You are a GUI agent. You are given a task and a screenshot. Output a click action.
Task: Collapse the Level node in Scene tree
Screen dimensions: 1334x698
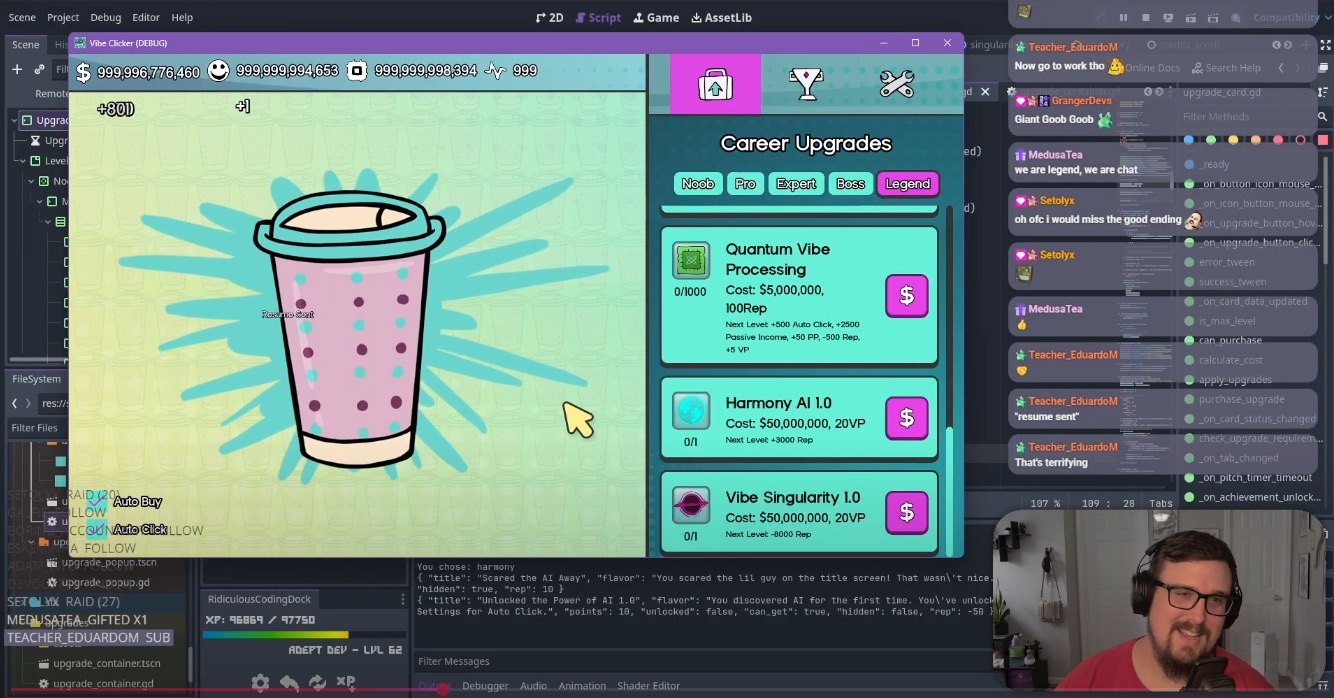[x=22, y=161]
